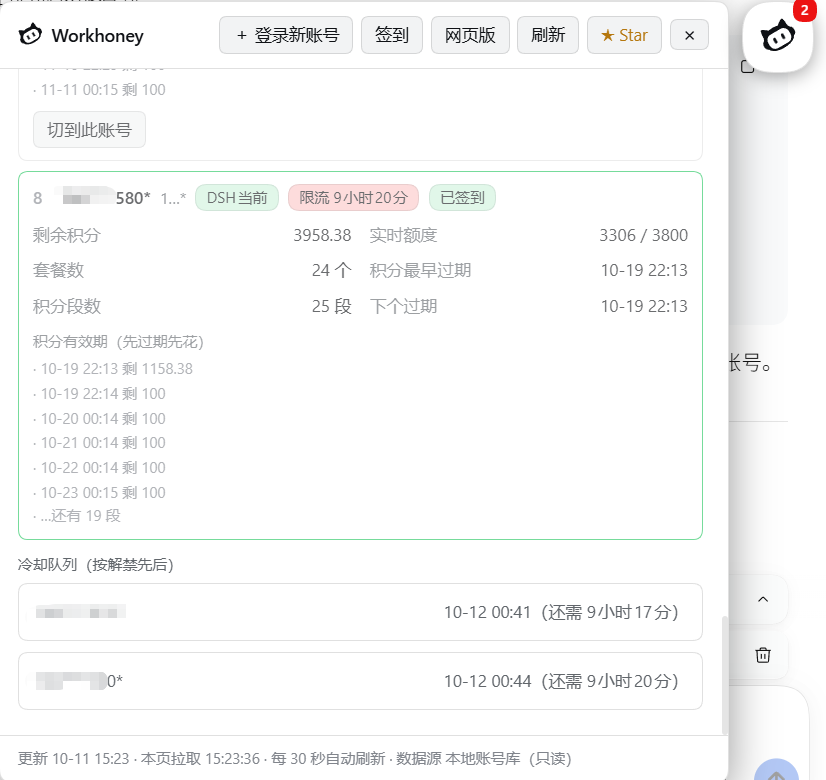The width and height of the screenshot is (826, 780).
Task: Collapse panel with the up chevron
Action: pyautogui.click(x=763, y=599)
